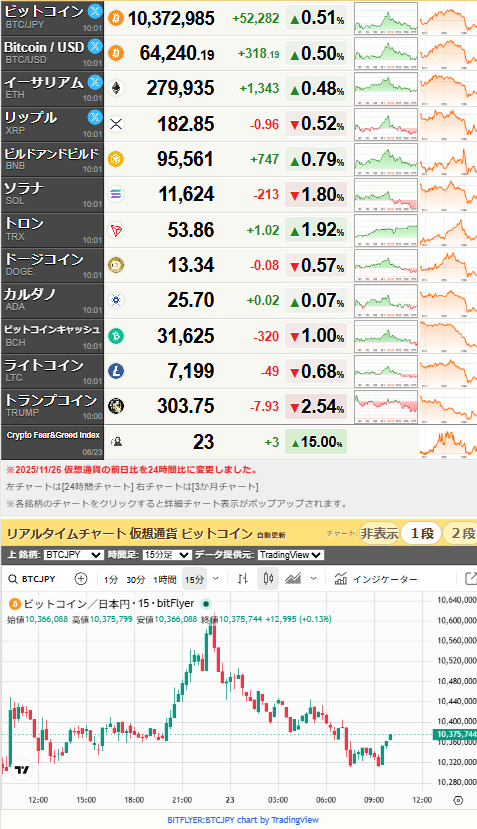Open X share icon beside Bitcoin / USD
This screenshot has height=829, width=477.
point(95,47)
